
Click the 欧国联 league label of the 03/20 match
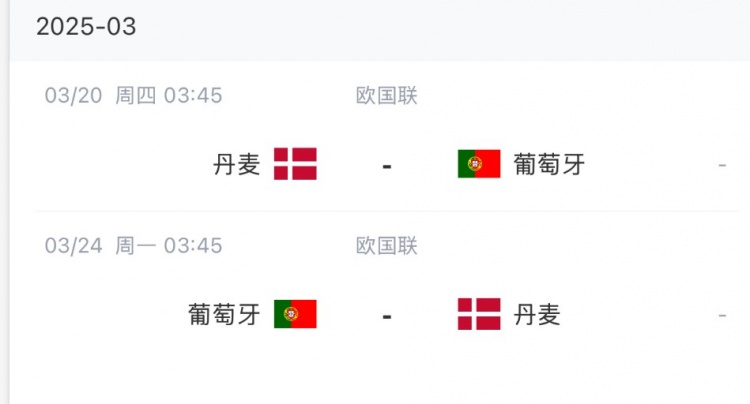[x=387, y=96]
